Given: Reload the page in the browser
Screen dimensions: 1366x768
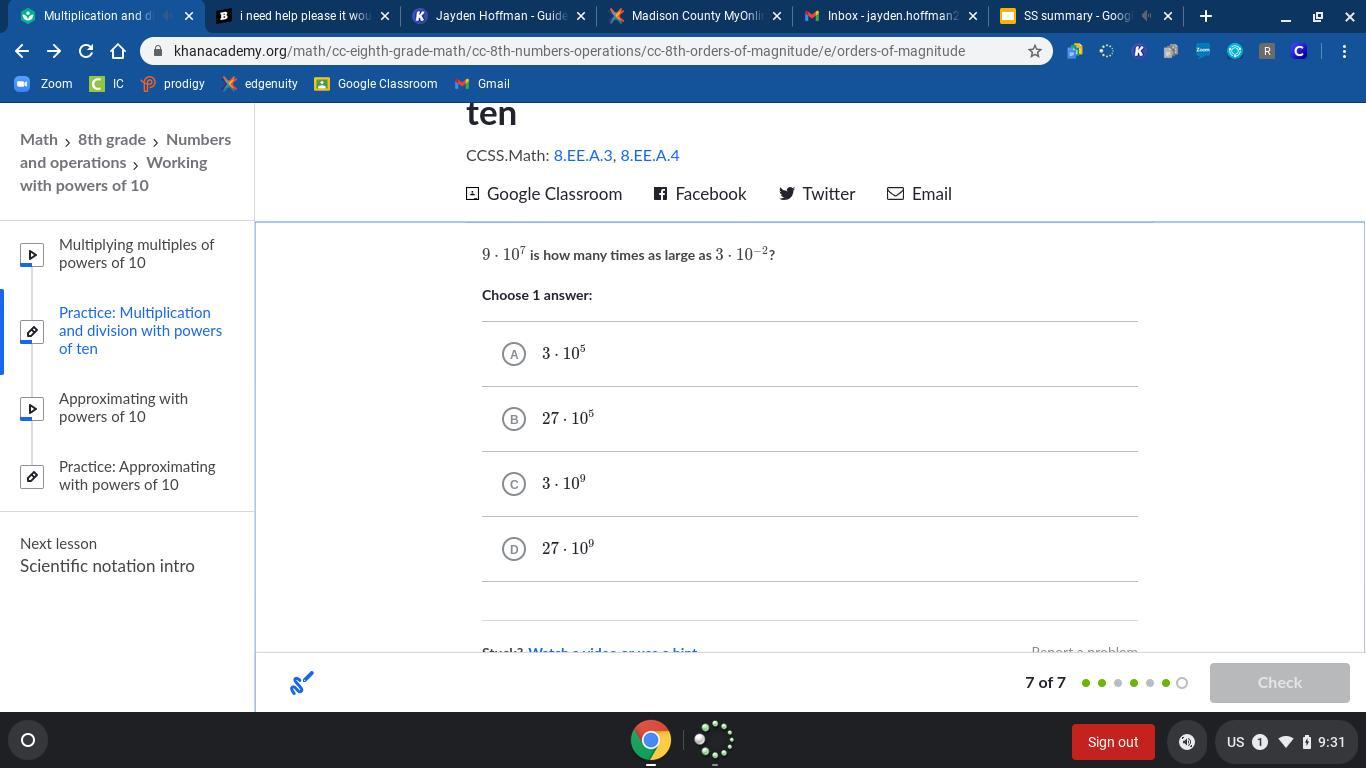Looking at the screenshot, I should [86, 51].
